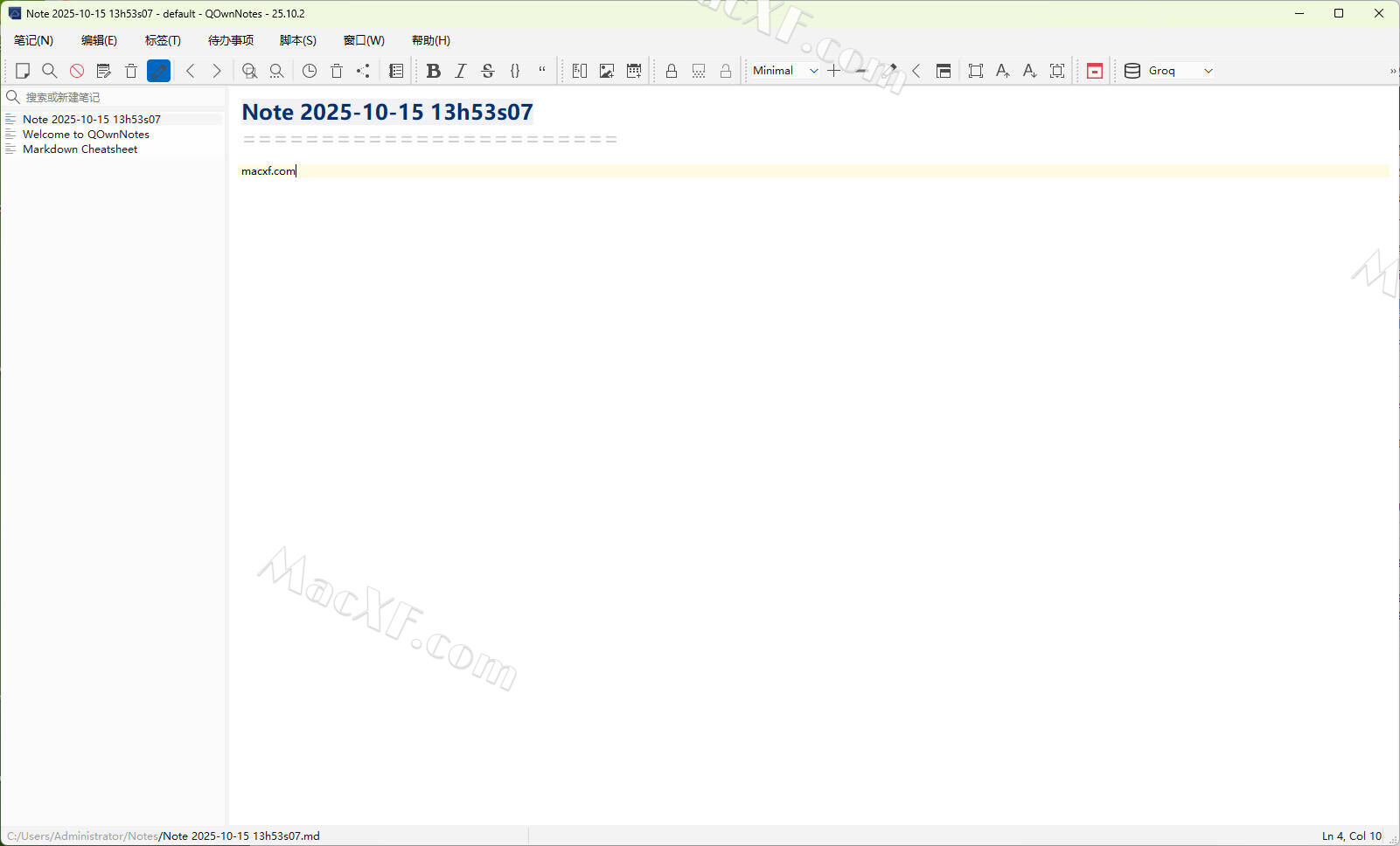
Task: Insert code block with braces icon
Action: coord(515,71)
